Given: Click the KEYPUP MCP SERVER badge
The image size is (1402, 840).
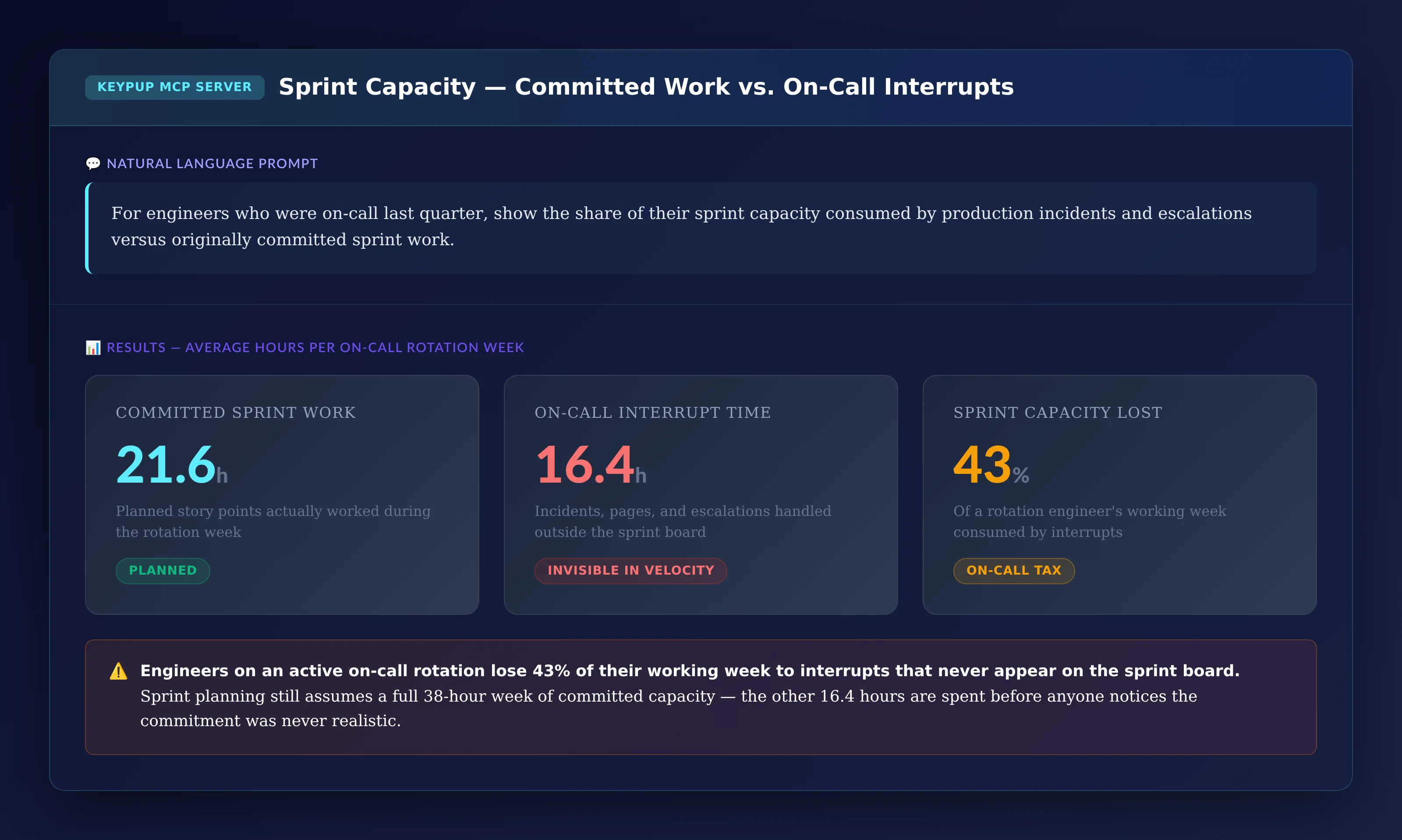Looking at the screenshot, I should [x=174, y=87].
